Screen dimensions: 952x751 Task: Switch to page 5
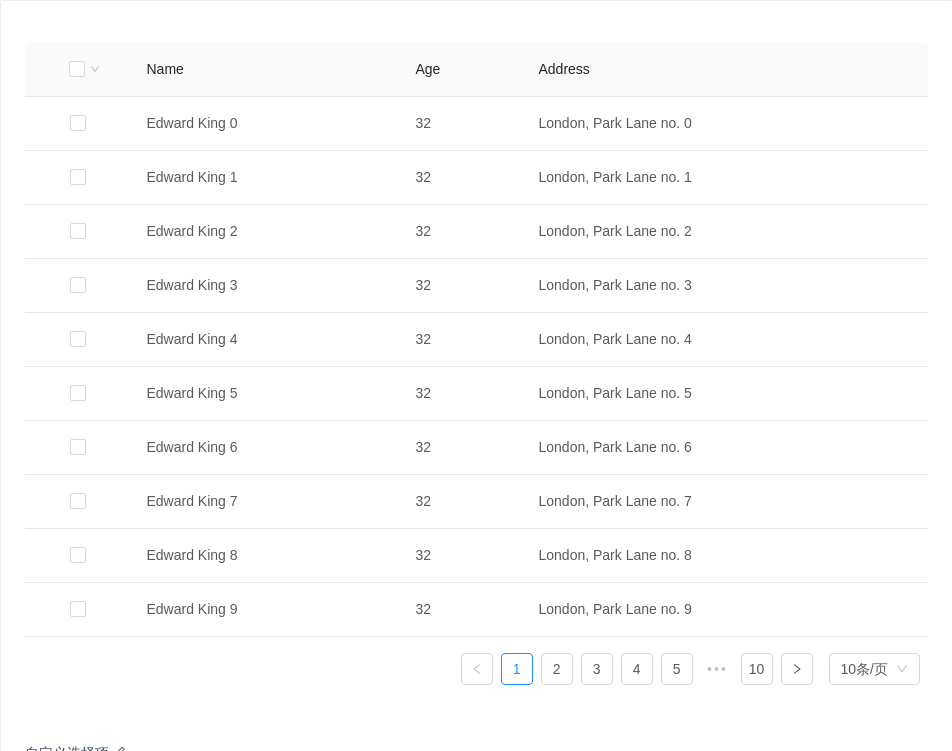pos(677,669)
